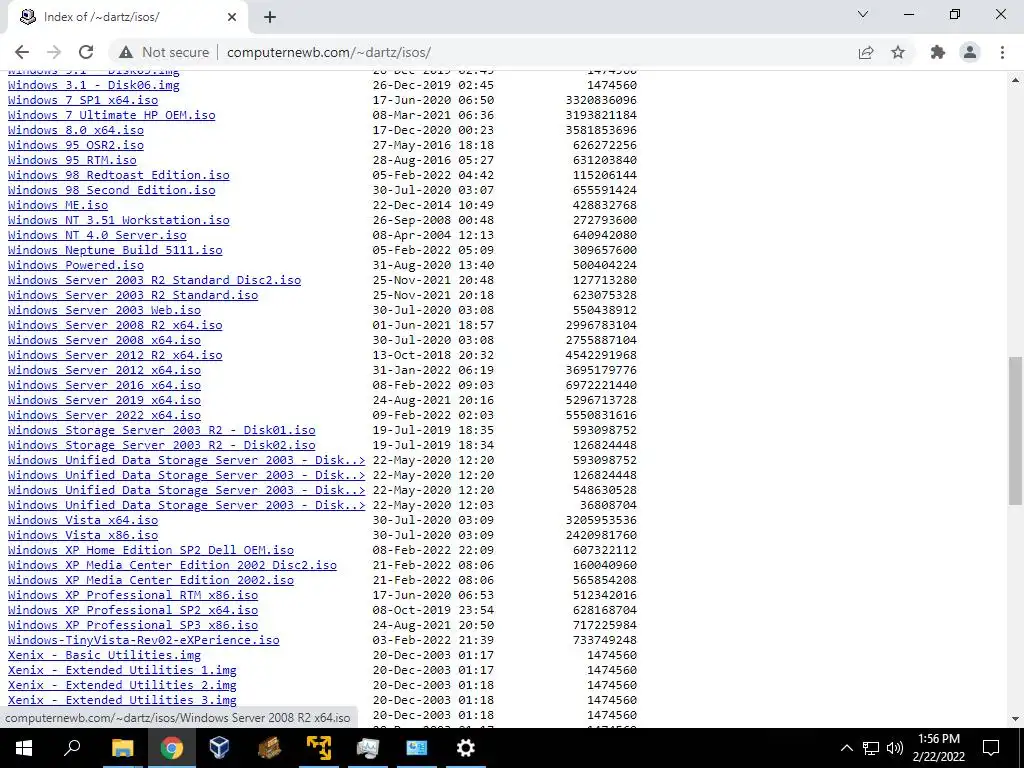This screenshot has height=768, width=1024.
Task: Open Windows Vista x86.iso link
Action: (83, 536)
